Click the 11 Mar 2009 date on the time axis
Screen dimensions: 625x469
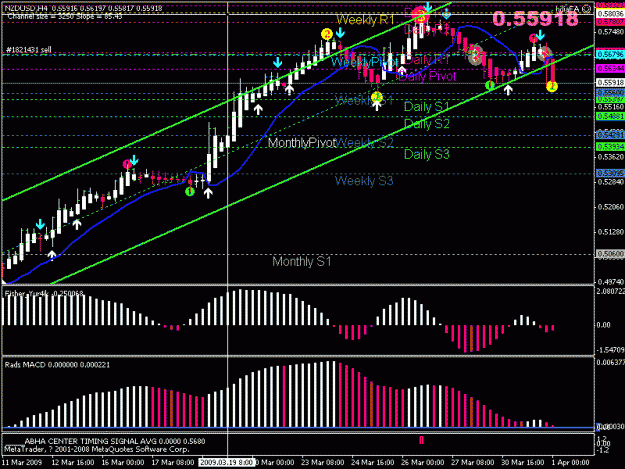point(22,462)
